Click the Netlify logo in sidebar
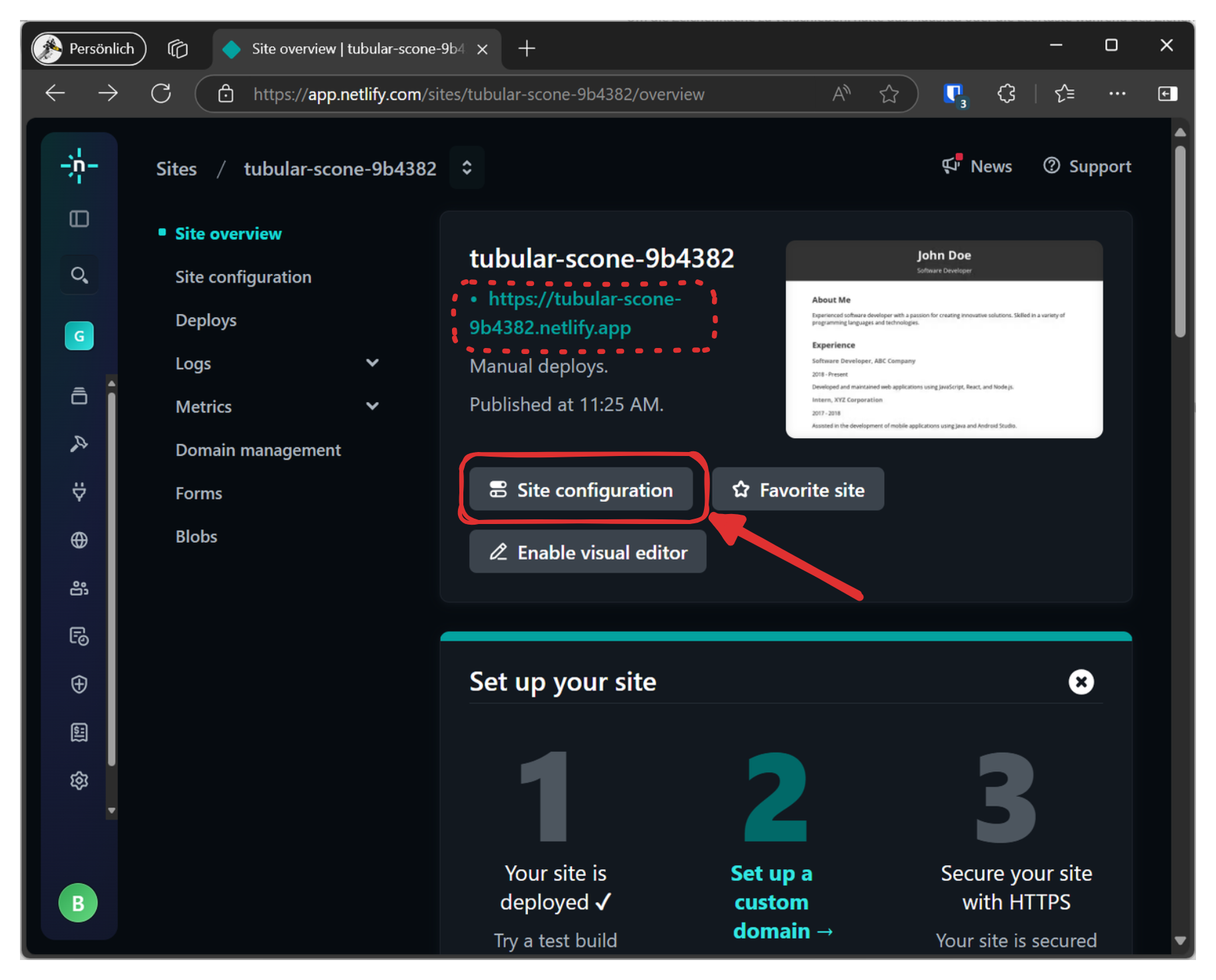1216x980 pixels. click(79, 165)
